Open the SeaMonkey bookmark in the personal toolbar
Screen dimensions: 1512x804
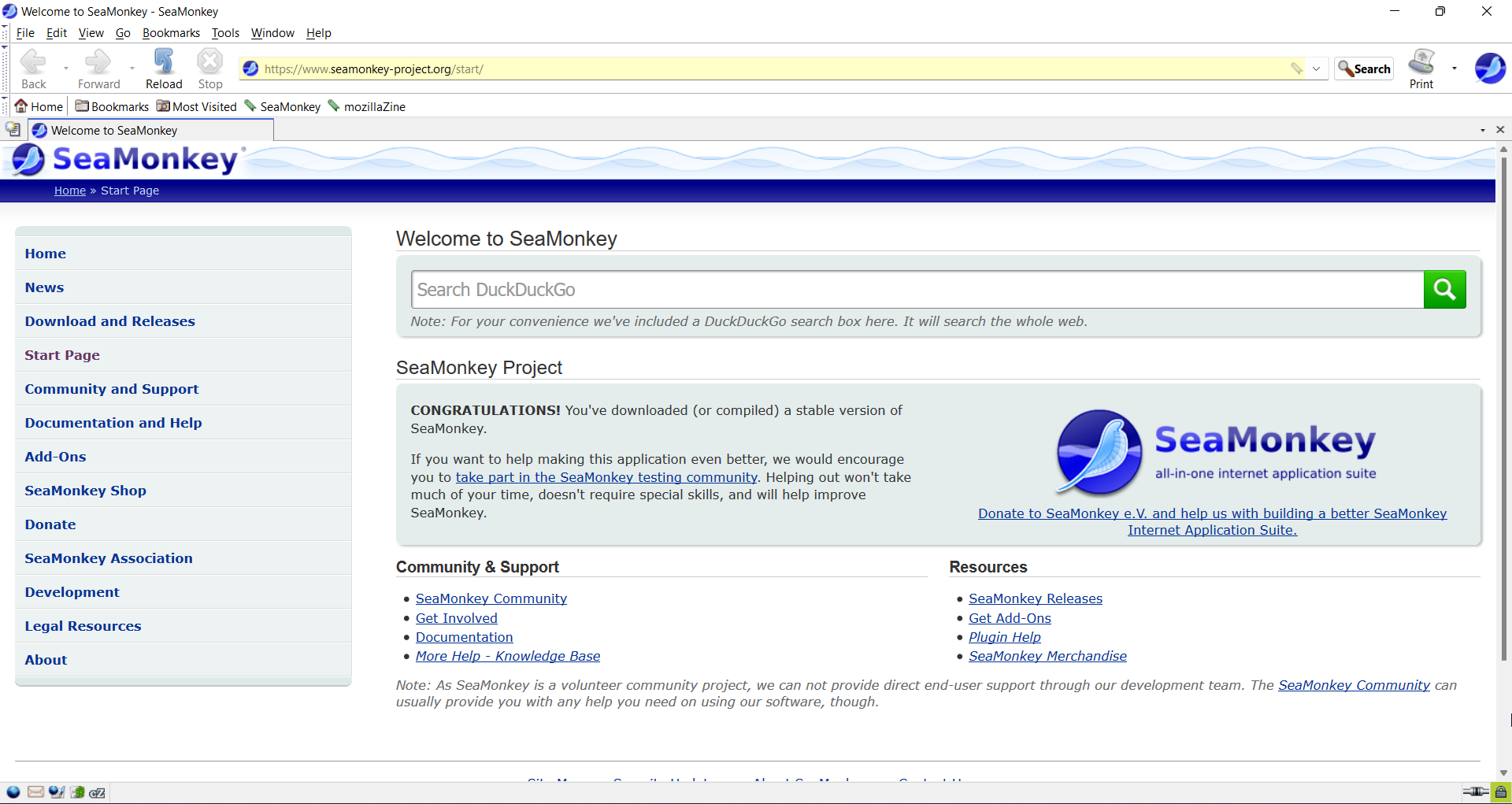click(283, 106)
